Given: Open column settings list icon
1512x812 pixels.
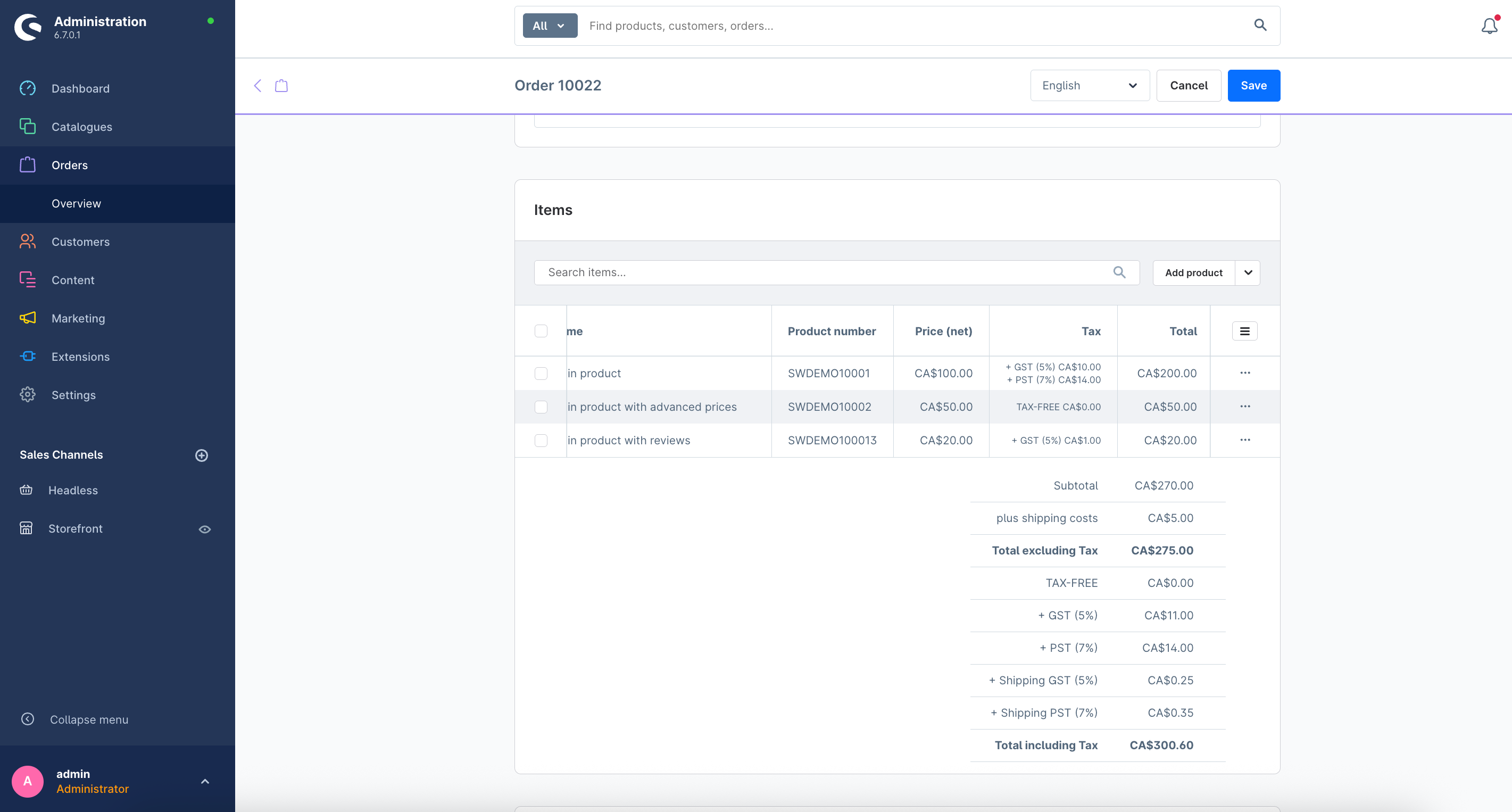Looking at the screenshot, I should (x=1244, y=331).
